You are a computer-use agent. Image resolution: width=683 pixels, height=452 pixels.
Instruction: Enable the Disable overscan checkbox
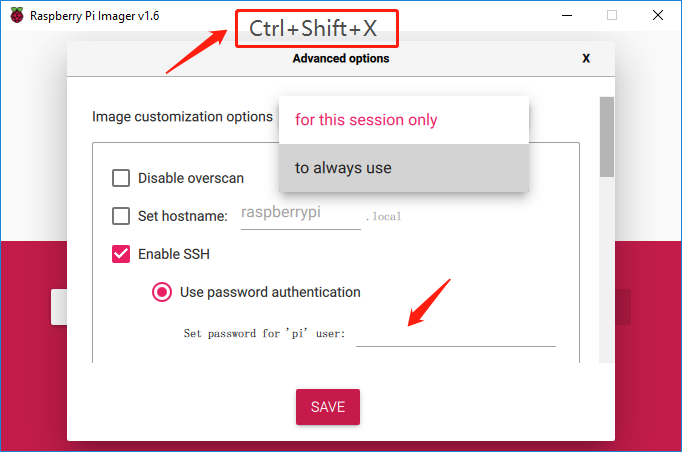[x=121, y=178]
